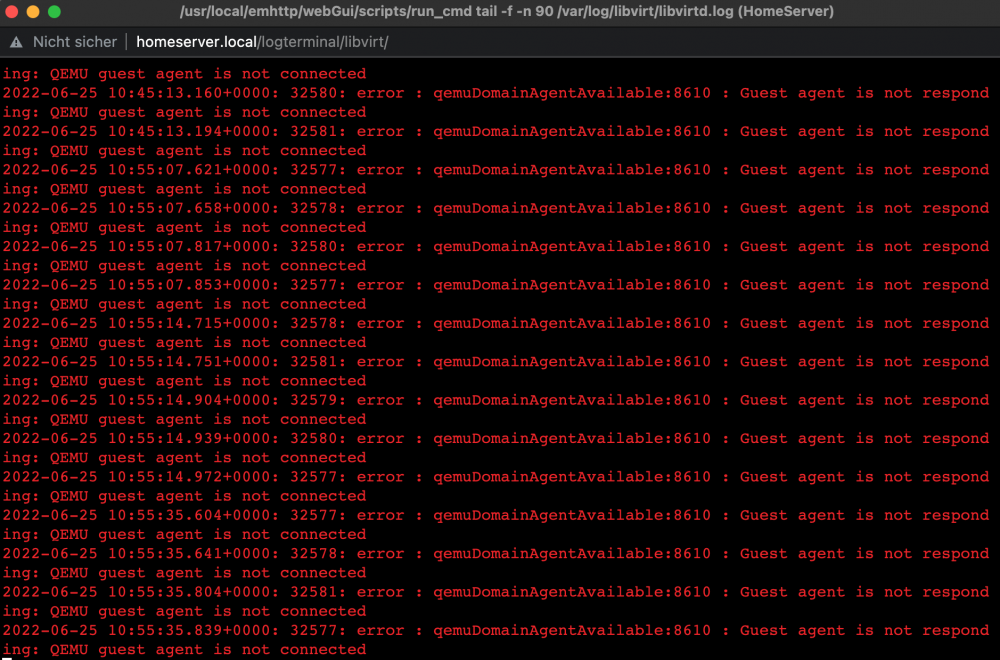Select log line timestamped 10:55:07.658+0000
The width and height of the screenshot is (1000, 660).
point(496,208)
